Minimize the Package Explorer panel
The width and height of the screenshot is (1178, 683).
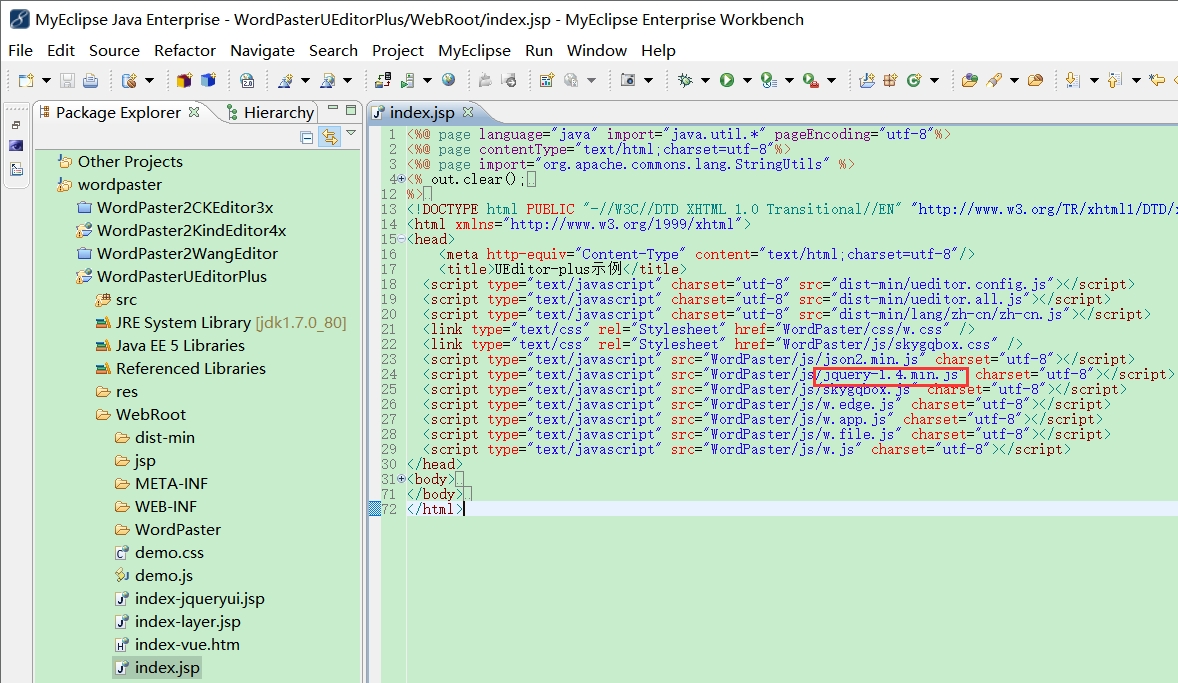pos(333,109)
